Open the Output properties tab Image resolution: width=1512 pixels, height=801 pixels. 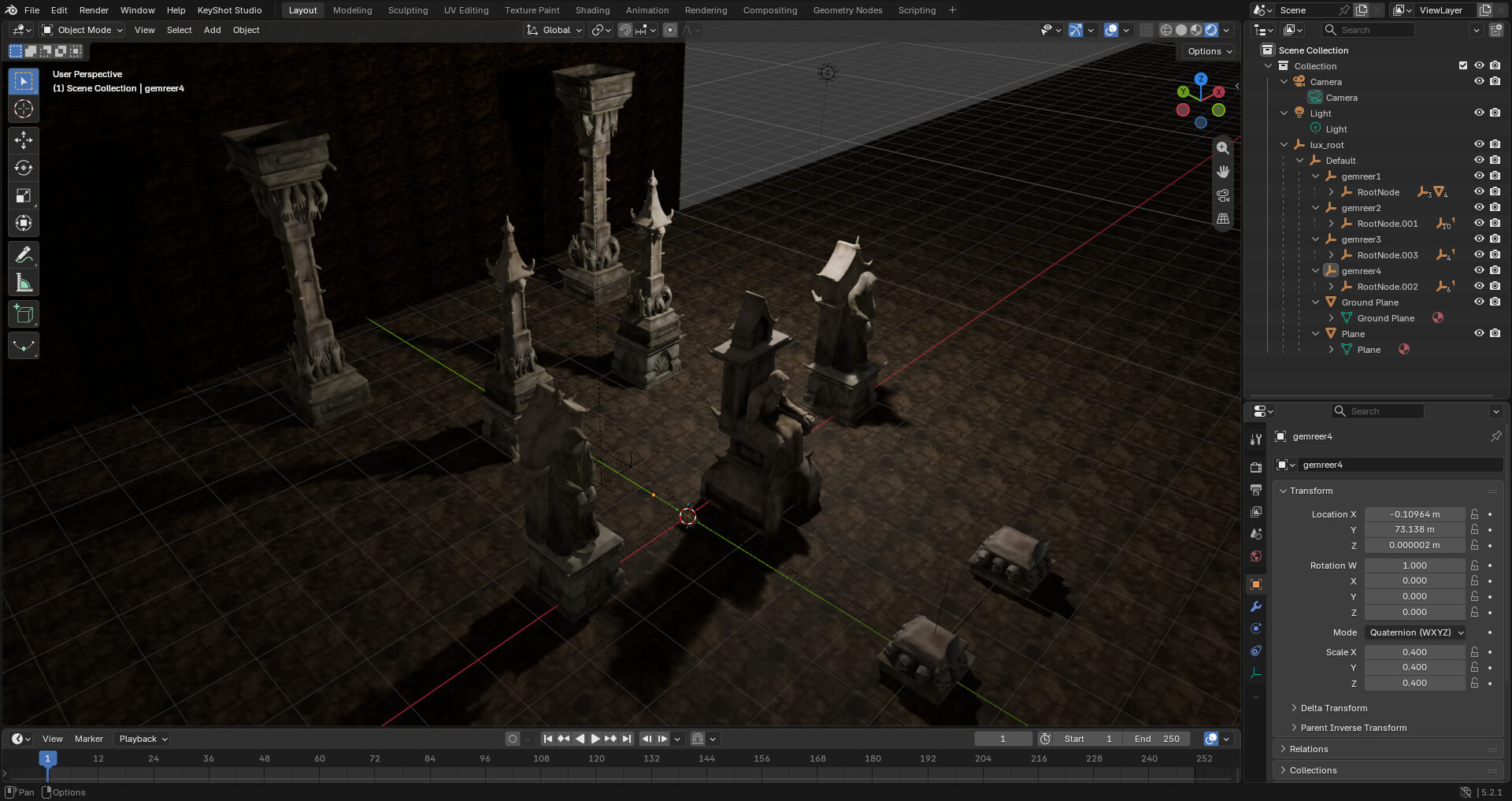coord(1256,490)
